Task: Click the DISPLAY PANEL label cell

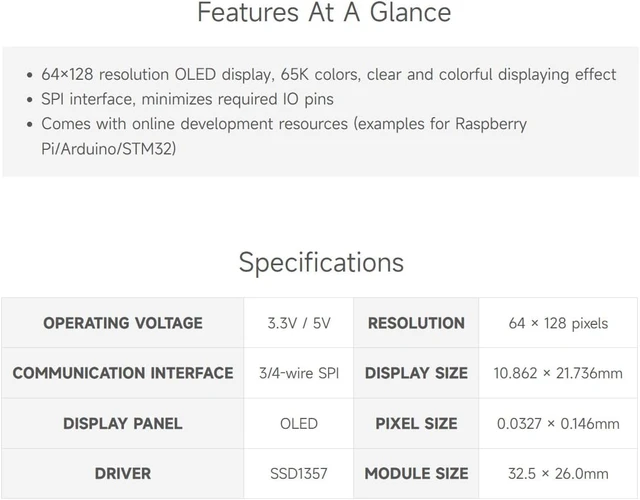Action: pyautogui.click(x=123, y=423)
